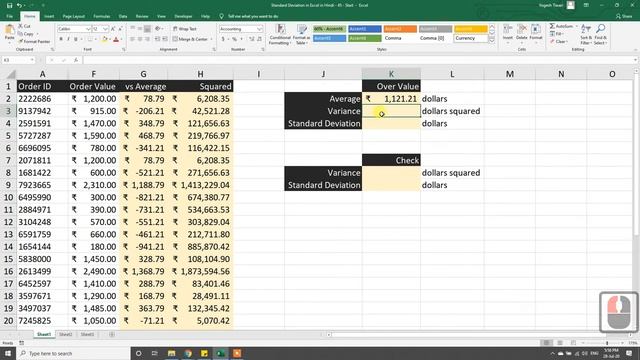
Task: Click the taskbar search box
Action: coord(73,353)
